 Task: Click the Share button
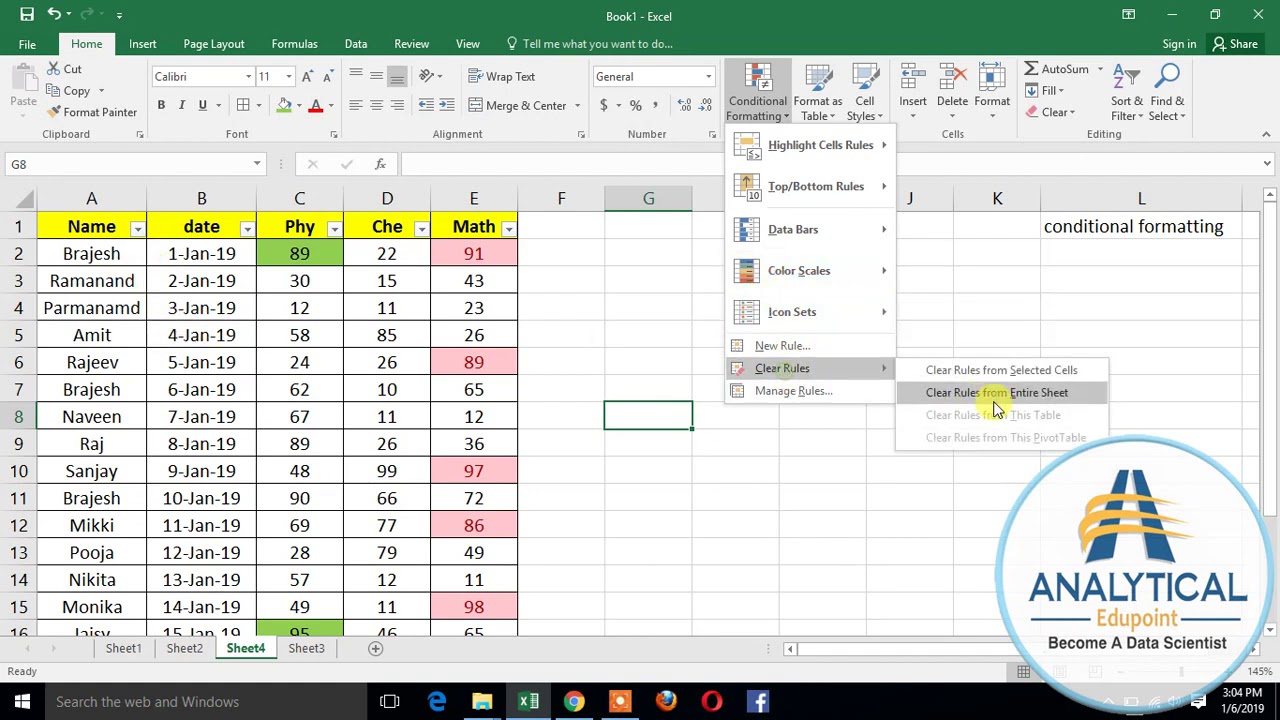[x=1235, y=43]
